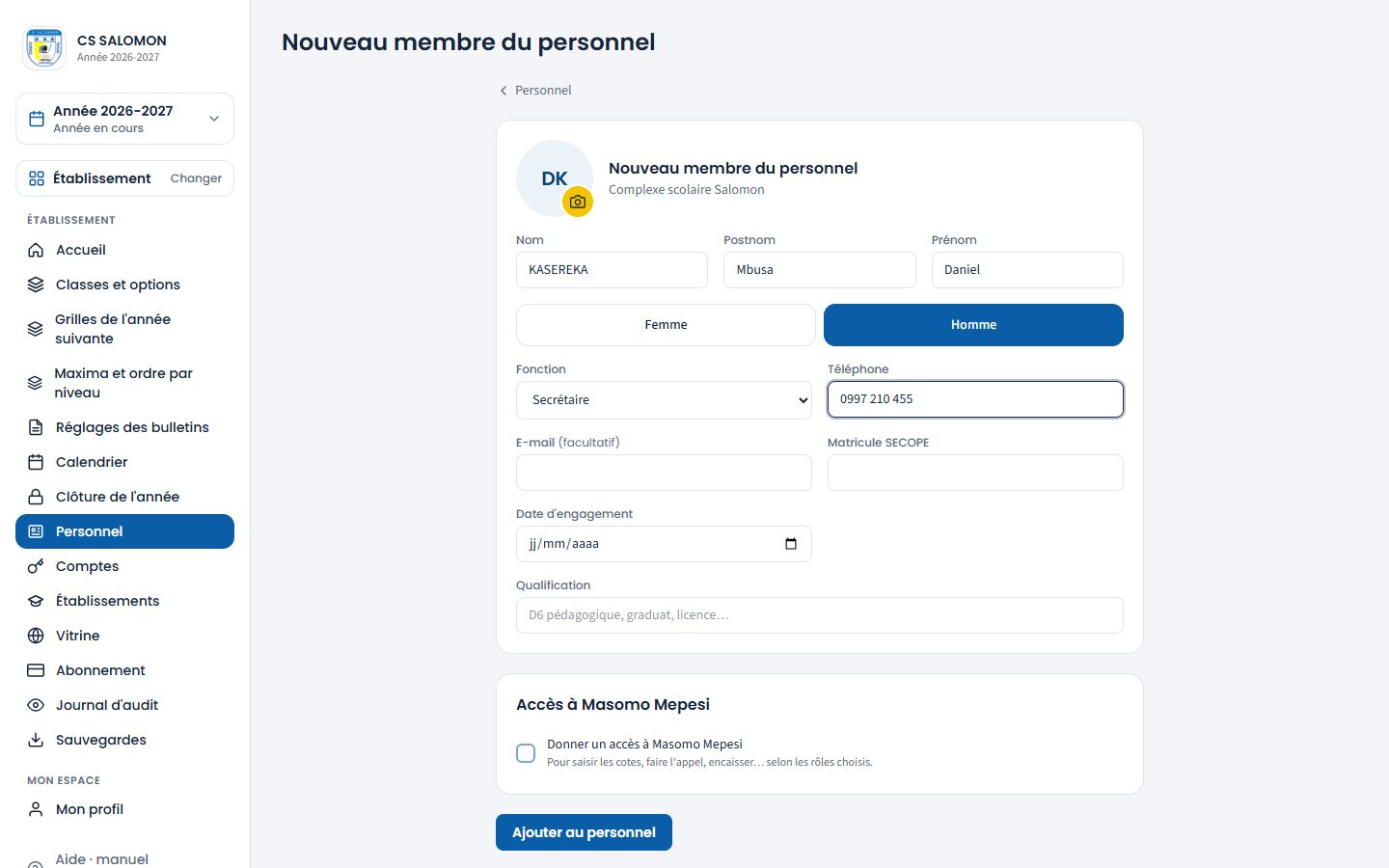Click the Établissements graduation cap icon
Image resolution: width=1389 pixels, height=868 pixels.
[36, 601]
